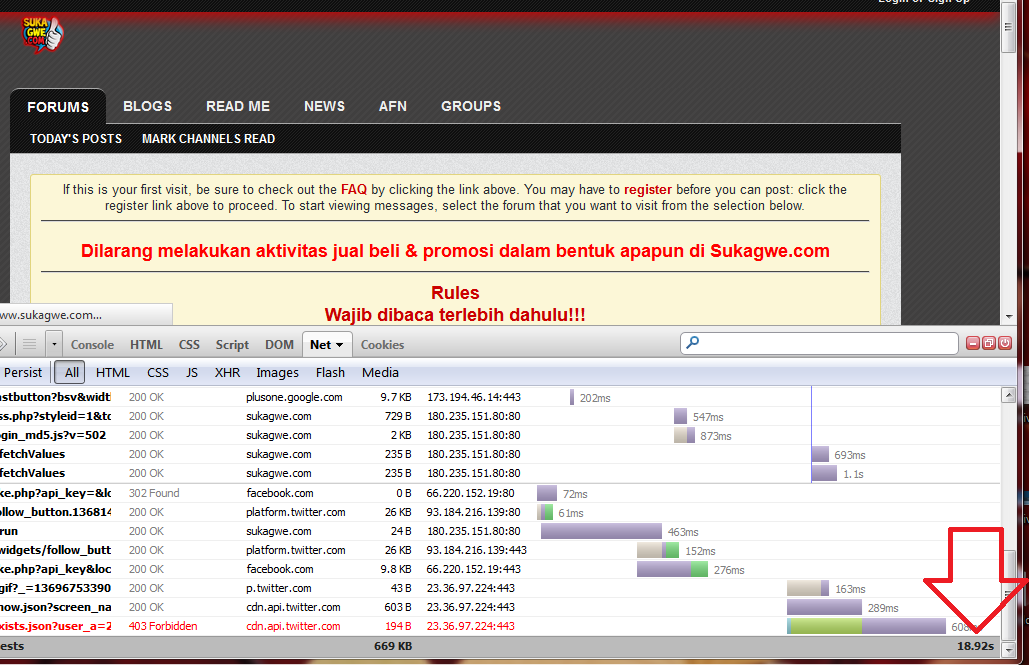Click the register link in the notice
The image size is (1029, 665).
coord(648,190)
